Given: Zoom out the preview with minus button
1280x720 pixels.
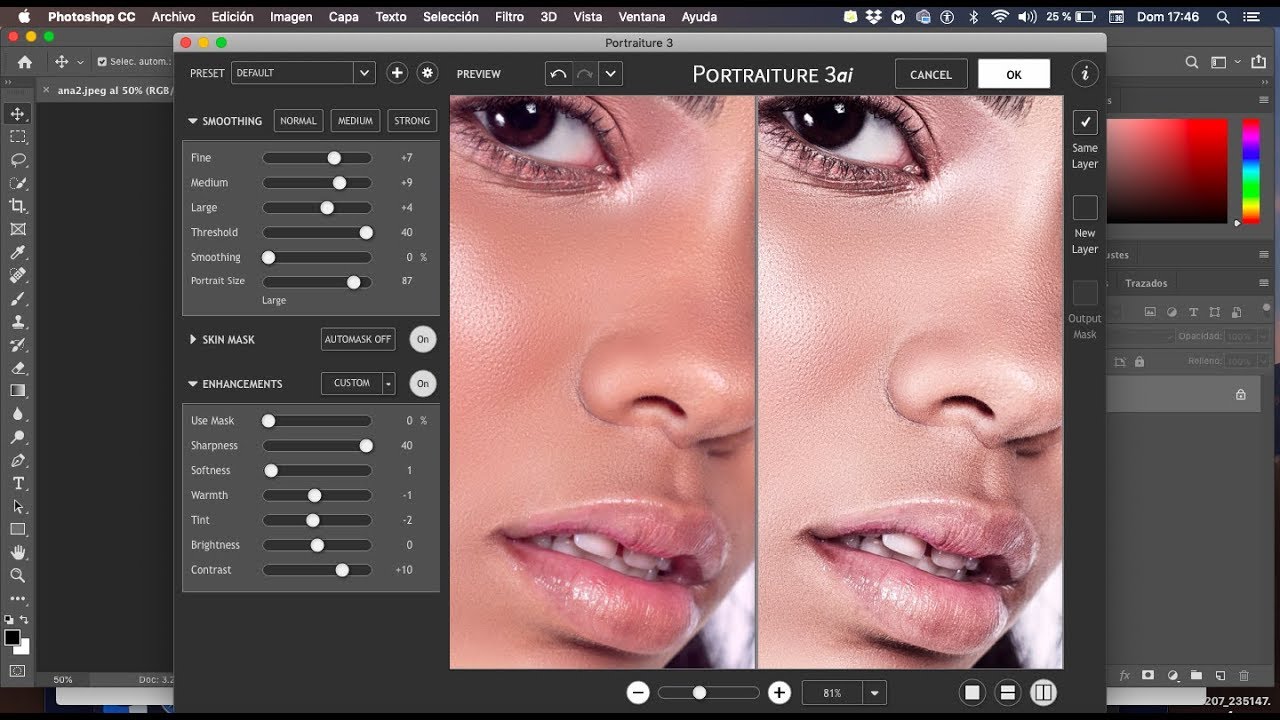Looking at the screenshot, I should click(638, 693).
